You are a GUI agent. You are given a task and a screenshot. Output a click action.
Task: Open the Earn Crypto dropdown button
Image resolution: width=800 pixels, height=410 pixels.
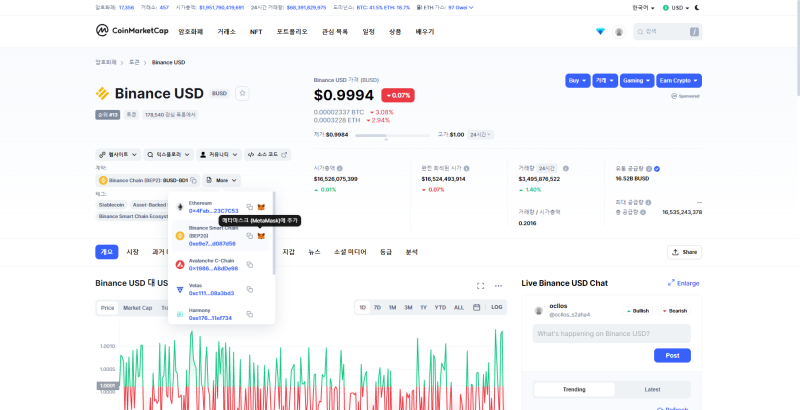pyautogui.click(x=679, y=81)
